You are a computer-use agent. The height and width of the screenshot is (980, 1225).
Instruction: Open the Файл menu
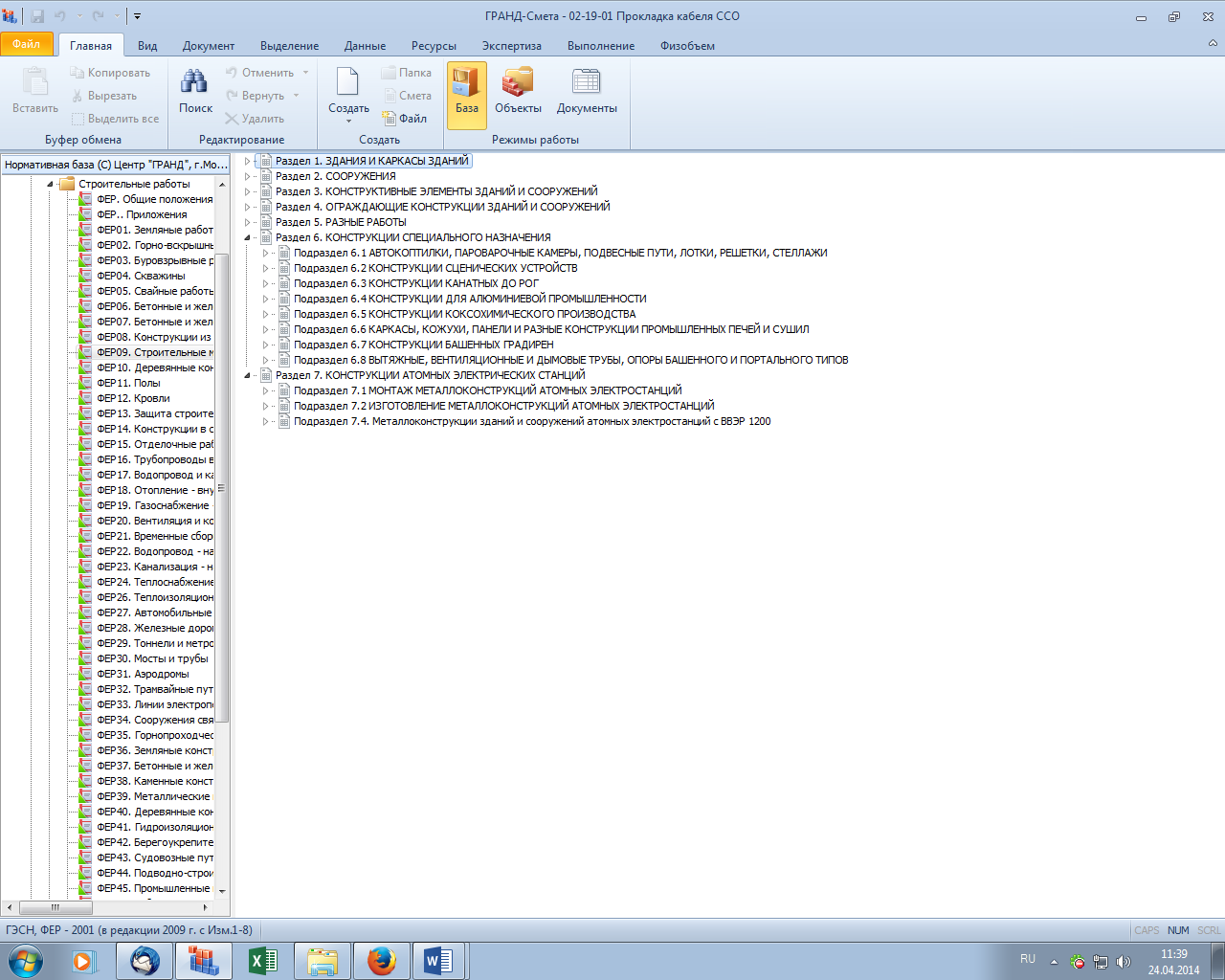click(27, 44)
